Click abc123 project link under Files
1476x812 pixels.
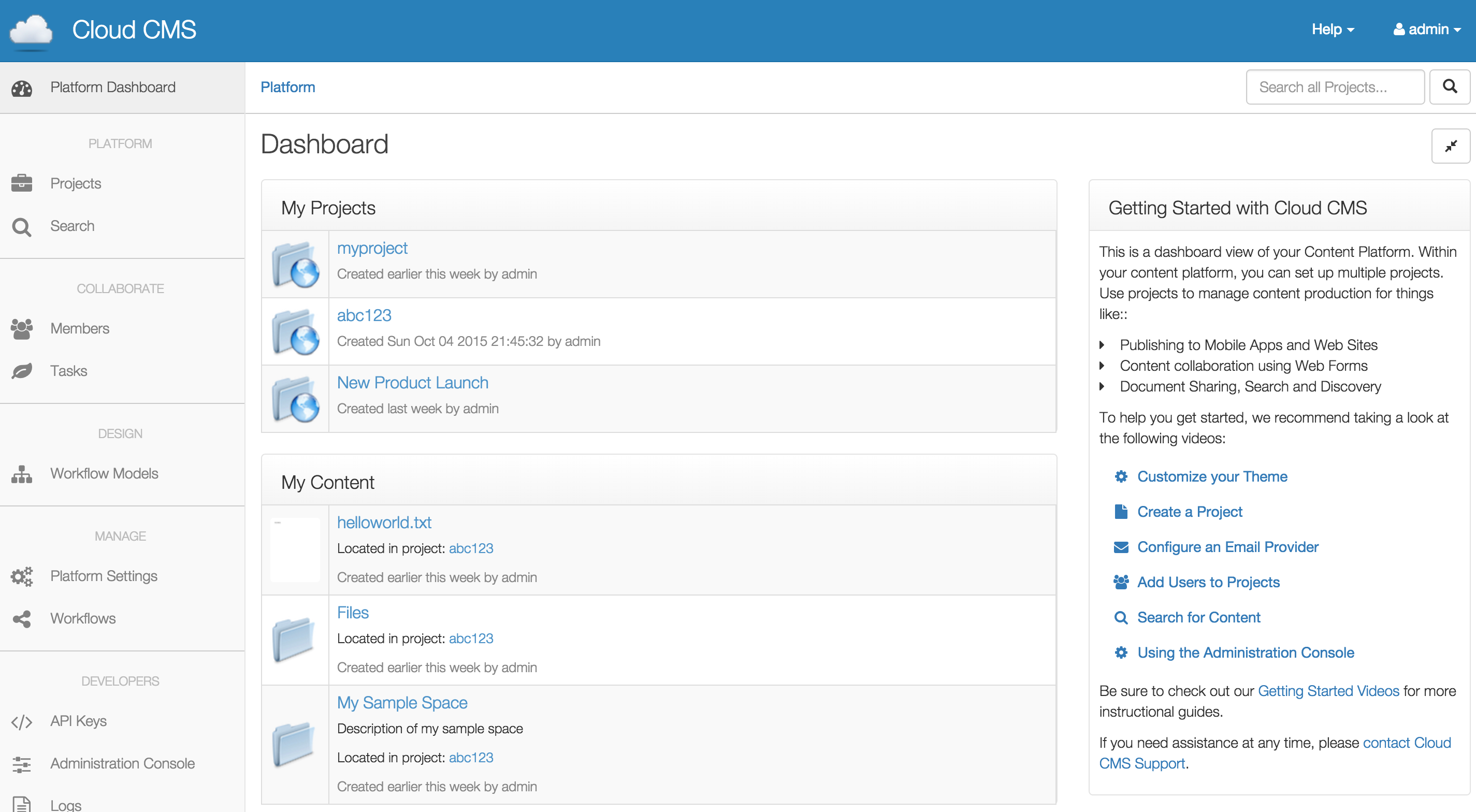470,639
